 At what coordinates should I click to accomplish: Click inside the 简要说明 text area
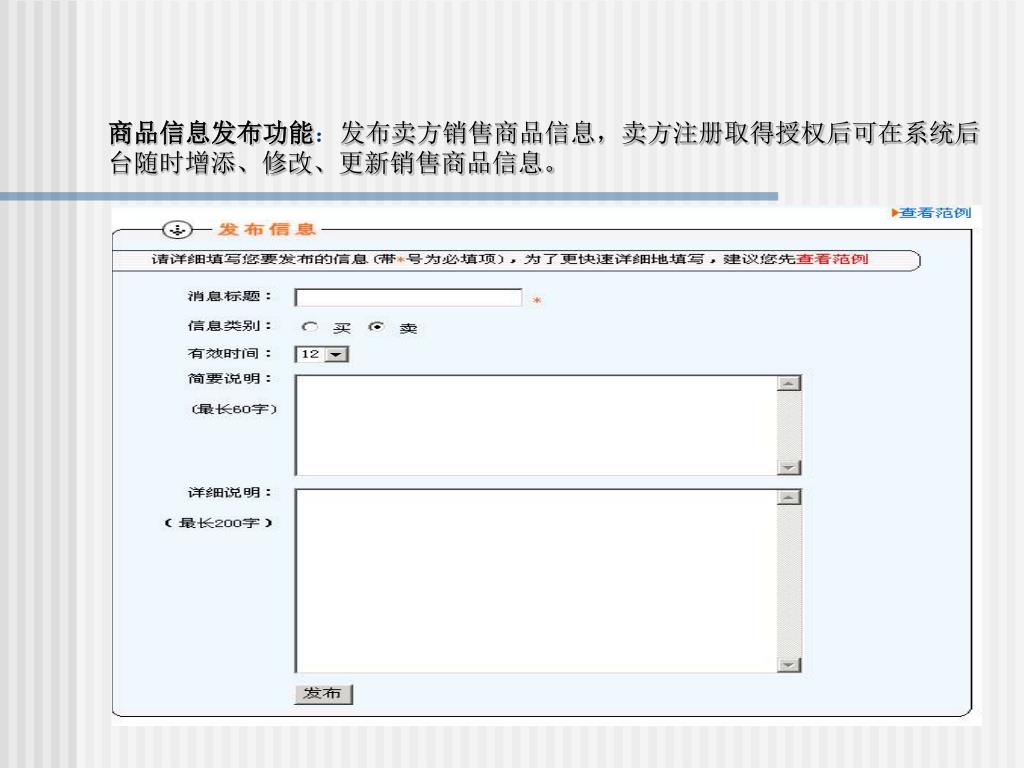[x=536, y=425]
